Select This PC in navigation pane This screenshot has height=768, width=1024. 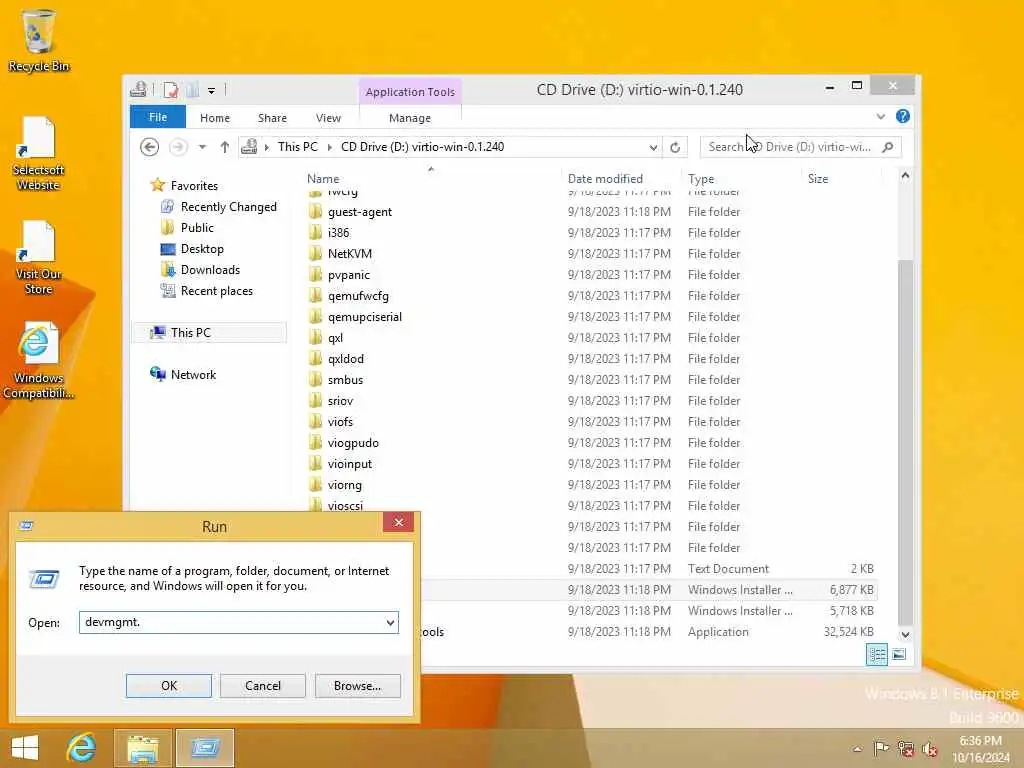[x=210, y=332]
